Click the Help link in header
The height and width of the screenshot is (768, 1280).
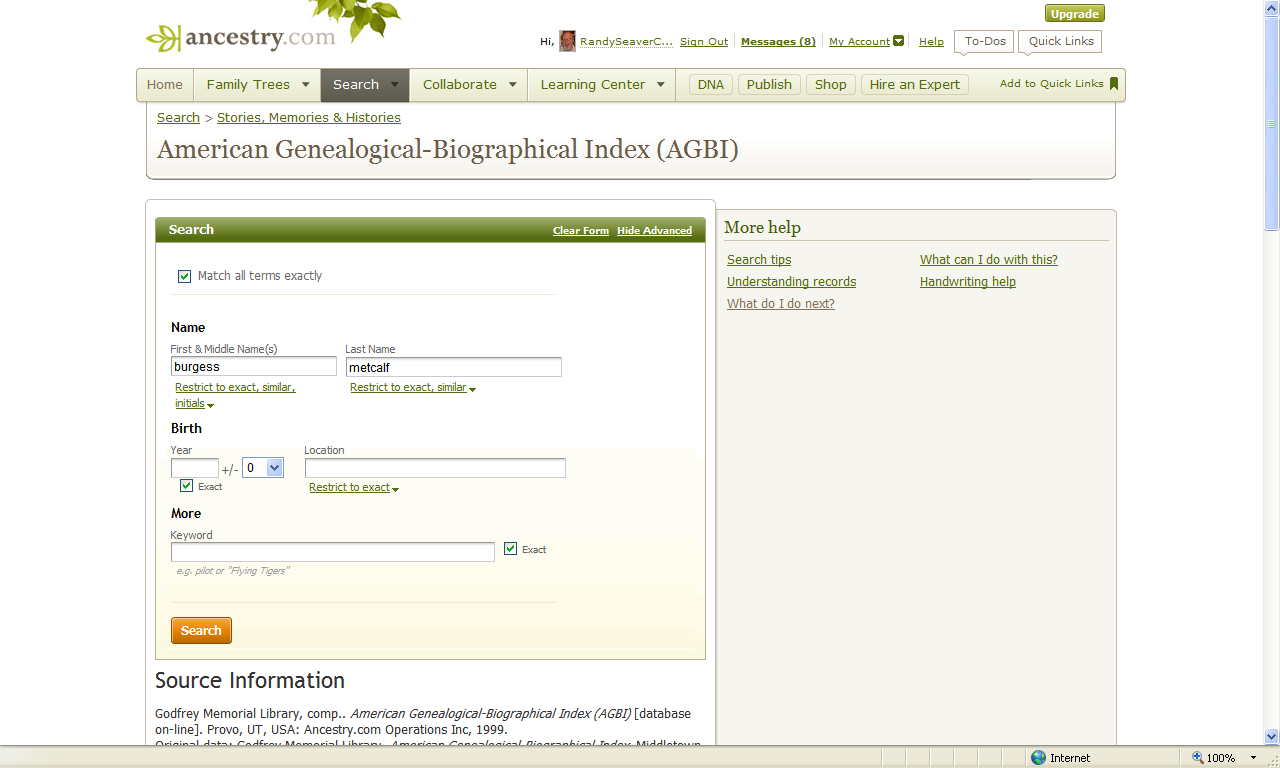click(931, 42)
